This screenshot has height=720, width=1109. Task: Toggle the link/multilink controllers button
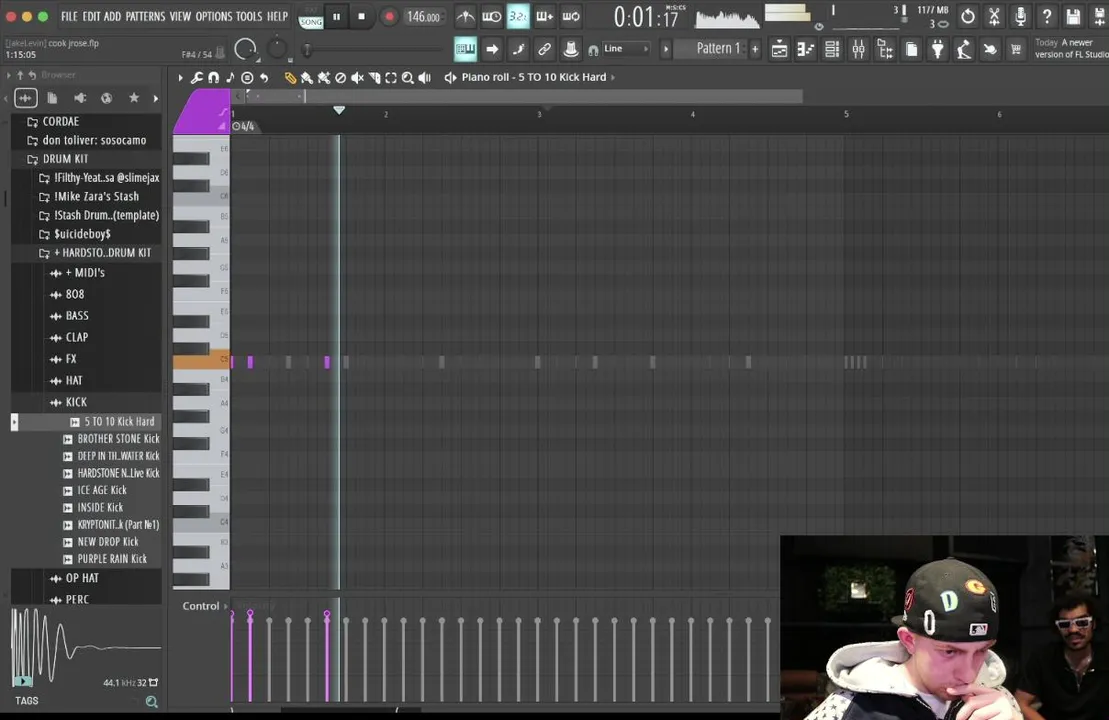point(545,49)
